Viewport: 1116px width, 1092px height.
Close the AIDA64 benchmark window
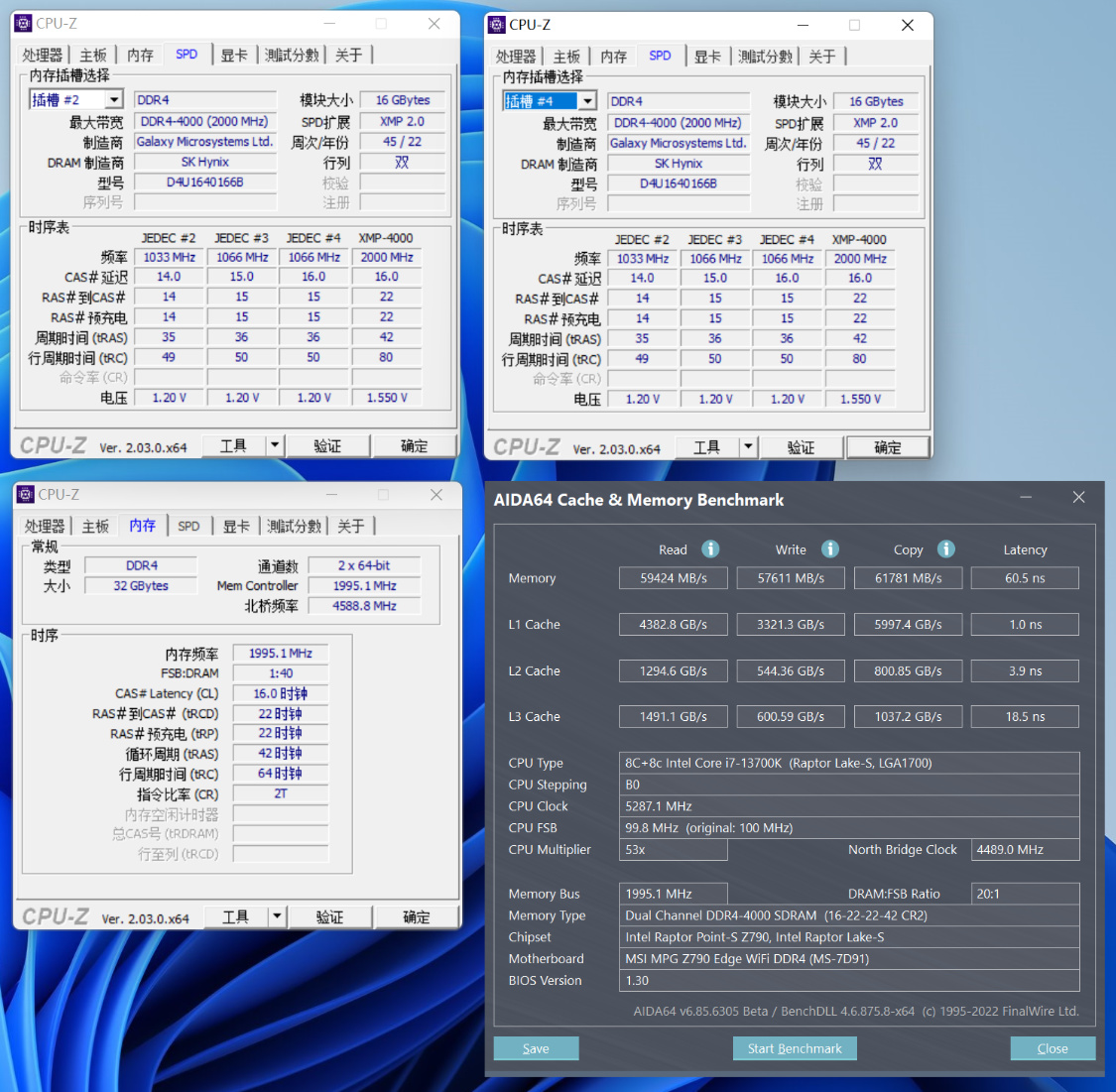1078,497
